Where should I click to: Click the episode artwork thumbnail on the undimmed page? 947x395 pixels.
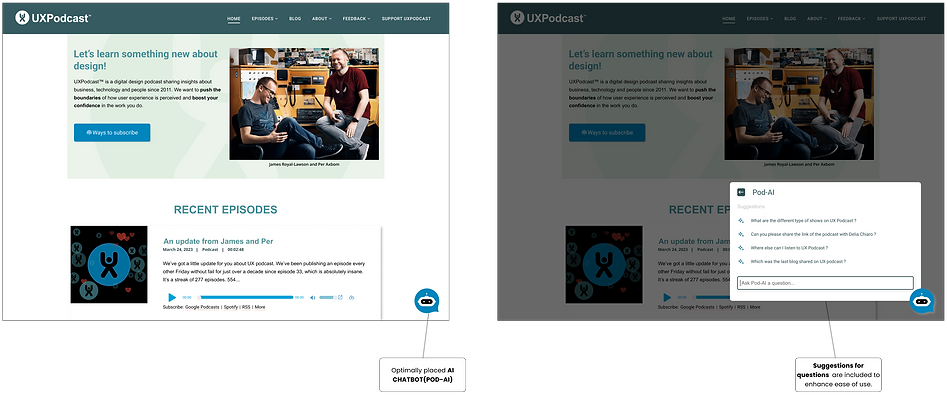109,265
